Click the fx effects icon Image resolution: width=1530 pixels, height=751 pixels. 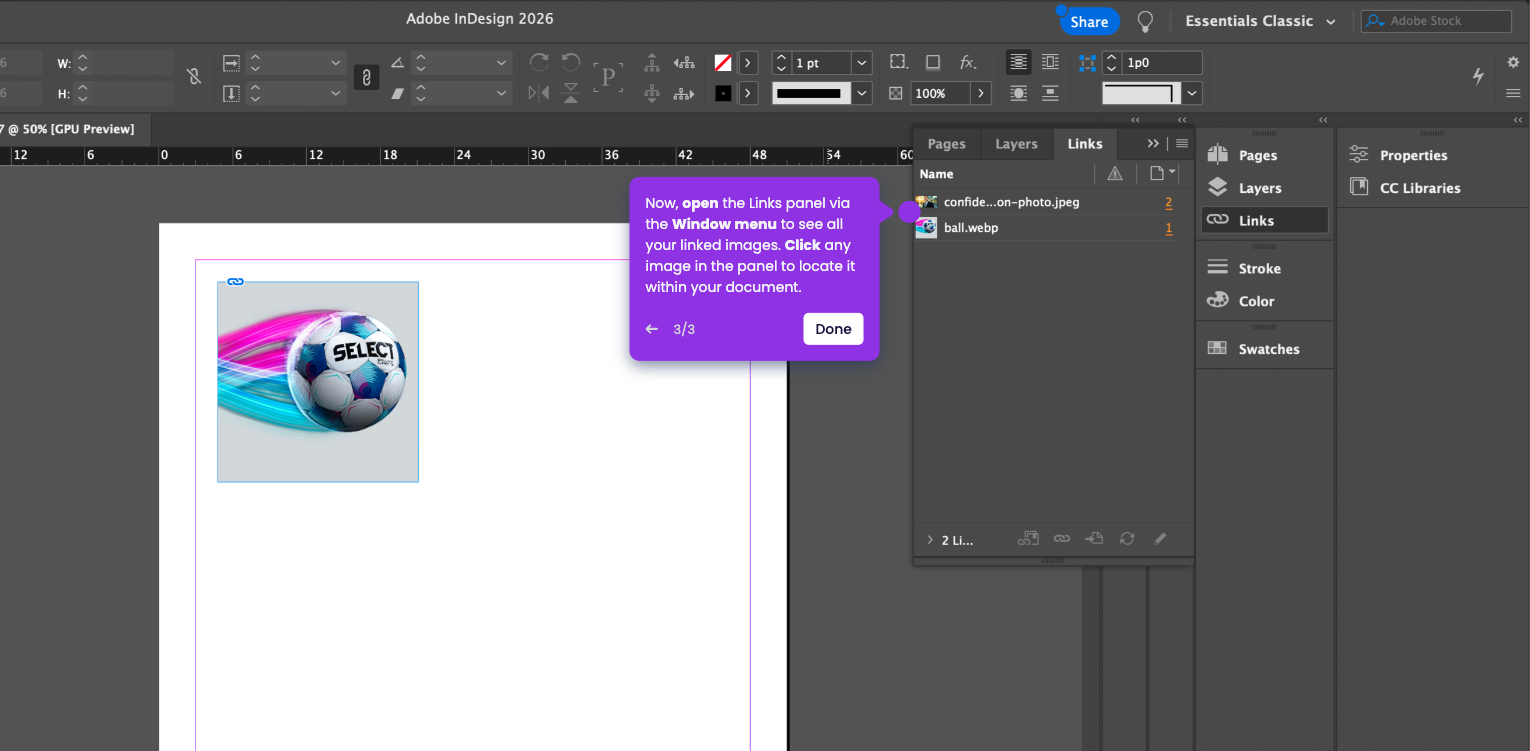[967, 62]
